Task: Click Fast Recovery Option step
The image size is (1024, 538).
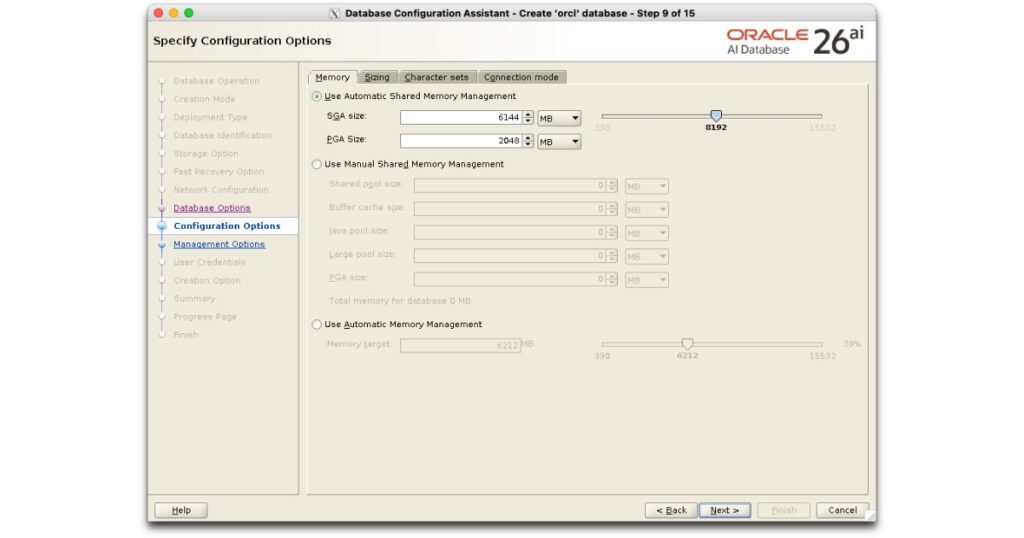Action: click(219, 172)
